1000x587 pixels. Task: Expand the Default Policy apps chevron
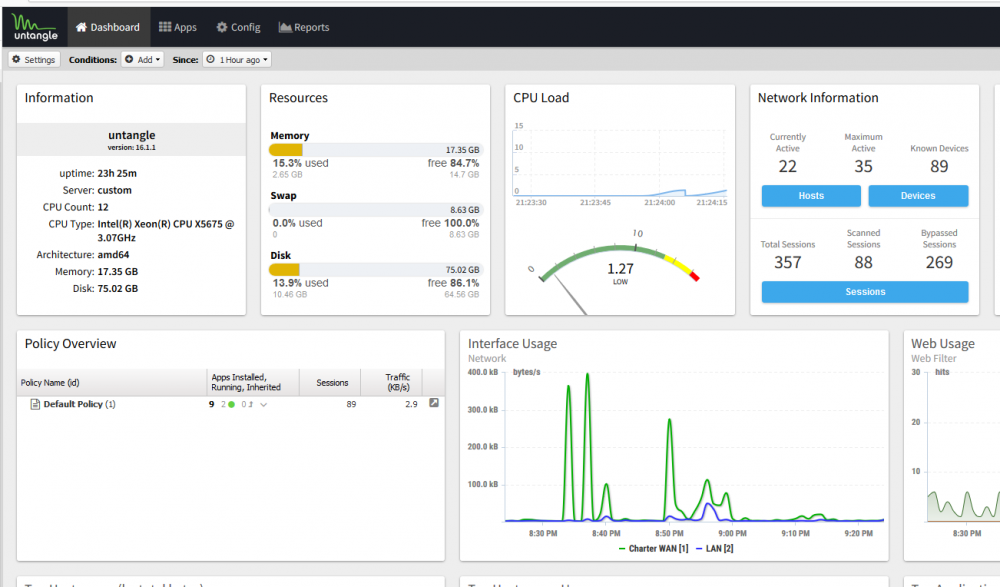point(263,405)
